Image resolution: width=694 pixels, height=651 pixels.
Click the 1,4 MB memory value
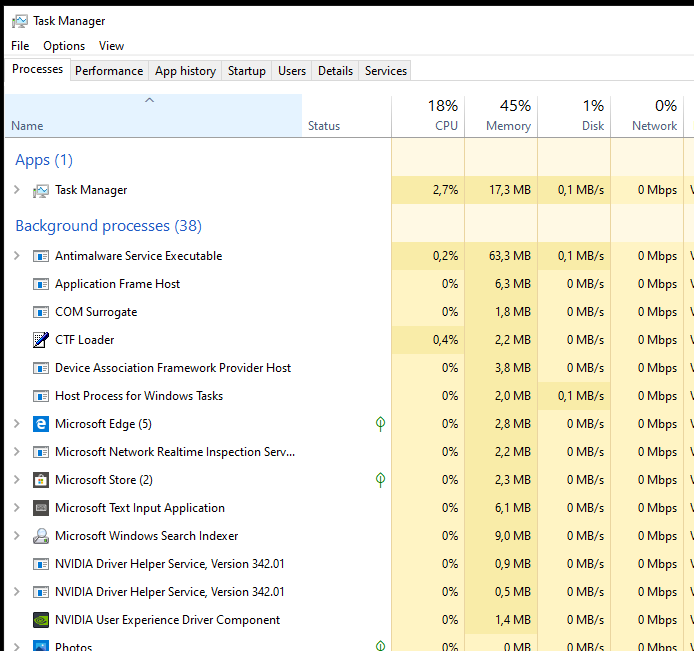click(x=513, y=620)
